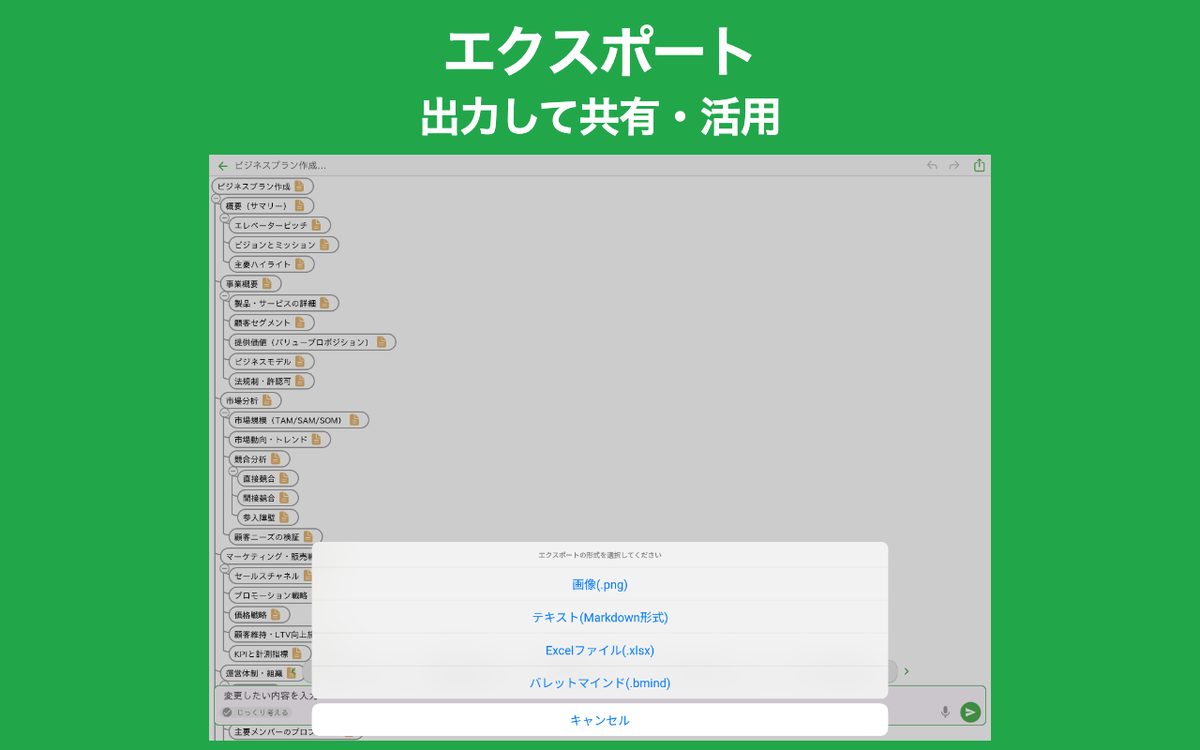1200x750 pixels.
Task: Click the ビジネスプラン作成... title text
Action: click(280, 166)
